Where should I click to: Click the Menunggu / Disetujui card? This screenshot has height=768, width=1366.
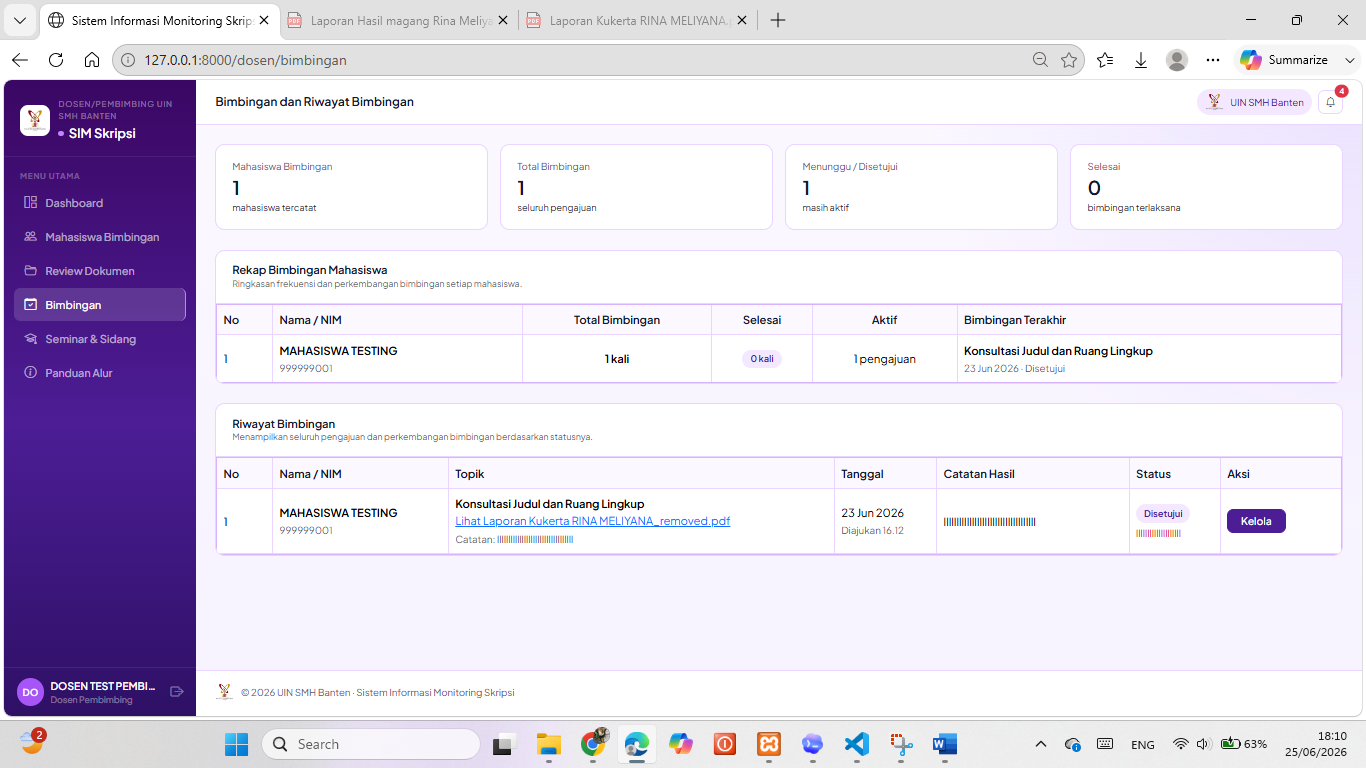921,187
